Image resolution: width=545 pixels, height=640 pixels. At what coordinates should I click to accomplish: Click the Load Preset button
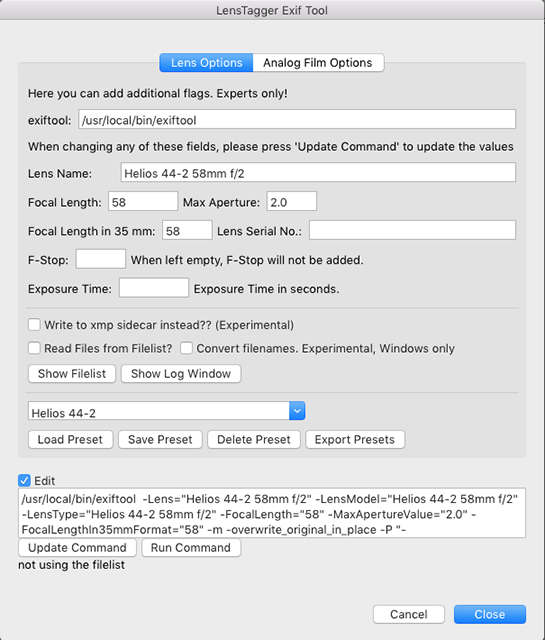click(70, 440)
